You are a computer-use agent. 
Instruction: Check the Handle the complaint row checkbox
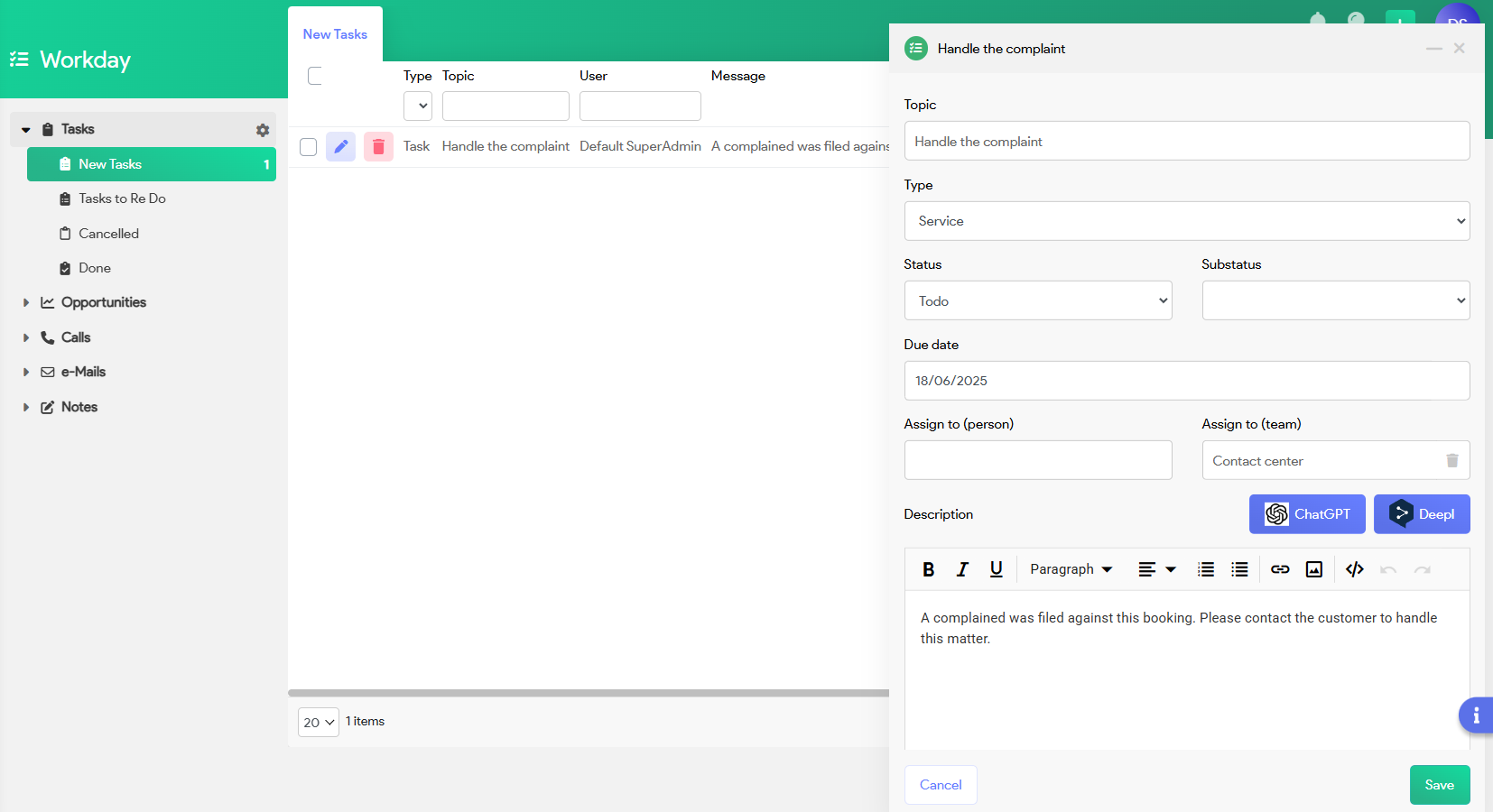[x=309, y=147]
